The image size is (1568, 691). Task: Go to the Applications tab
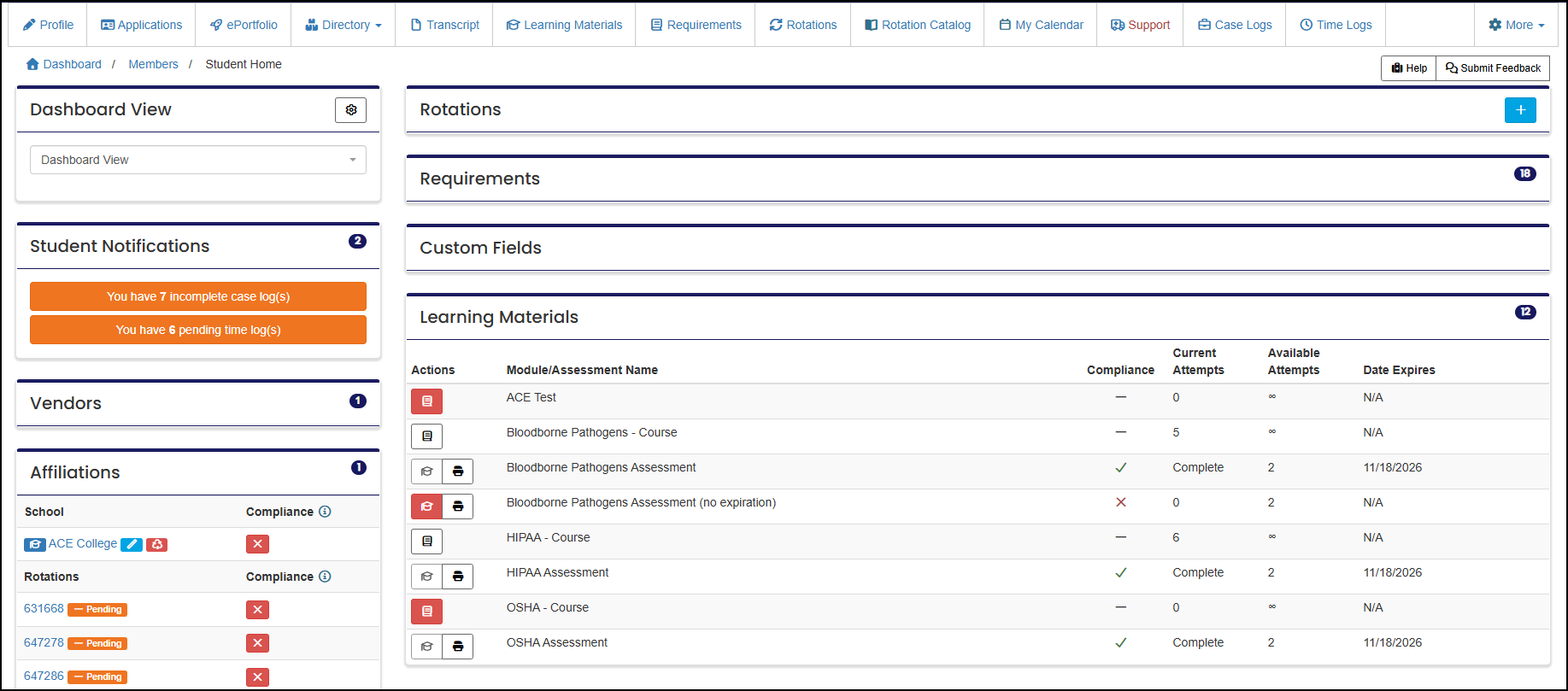pyautogui.click(x=142, y=25)
